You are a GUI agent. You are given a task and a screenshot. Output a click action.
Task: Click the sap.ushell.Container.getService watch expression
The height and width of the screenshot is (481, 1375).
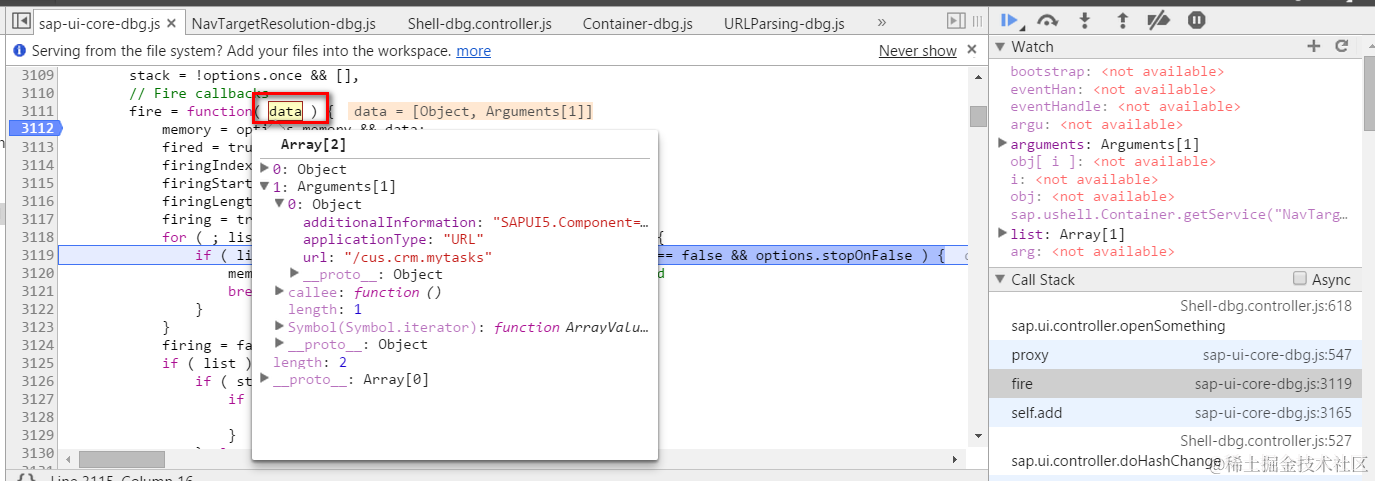pos(1179,215)
